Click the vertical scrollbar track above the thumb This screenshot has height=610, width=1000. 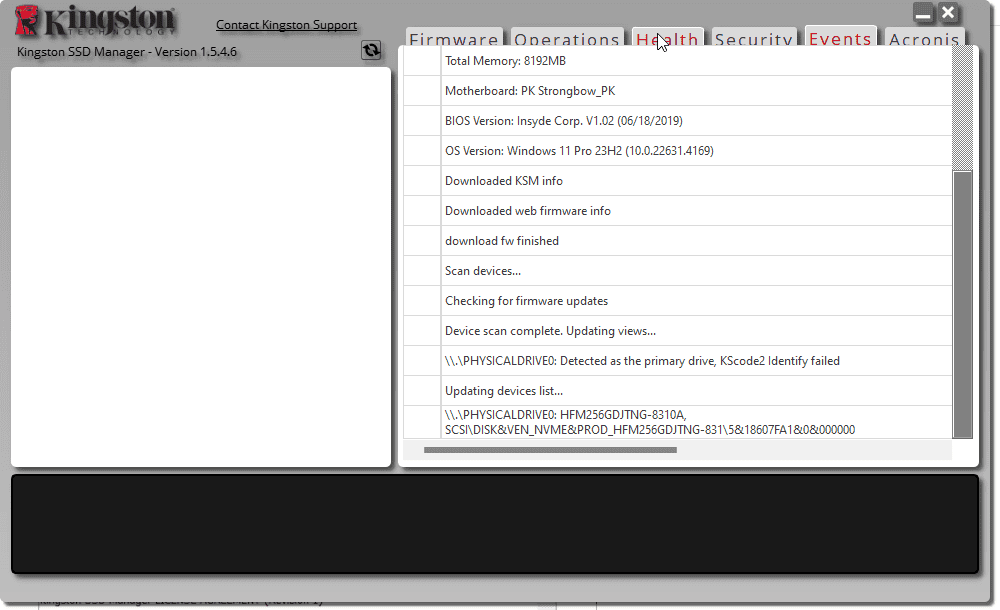click(962, 108)
